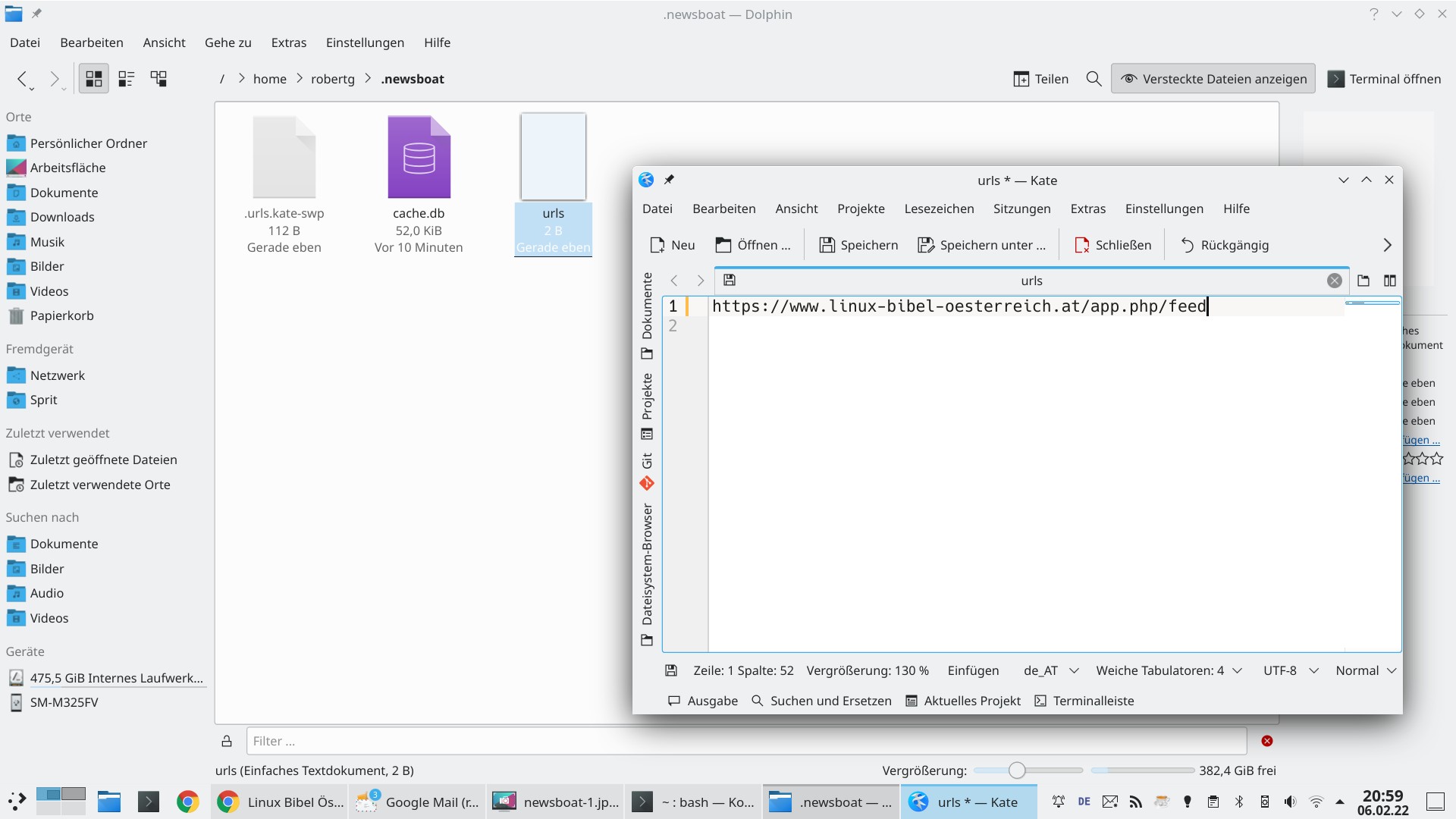
Task: Select the SM-M325FV device
Action: tap(64, 702)
